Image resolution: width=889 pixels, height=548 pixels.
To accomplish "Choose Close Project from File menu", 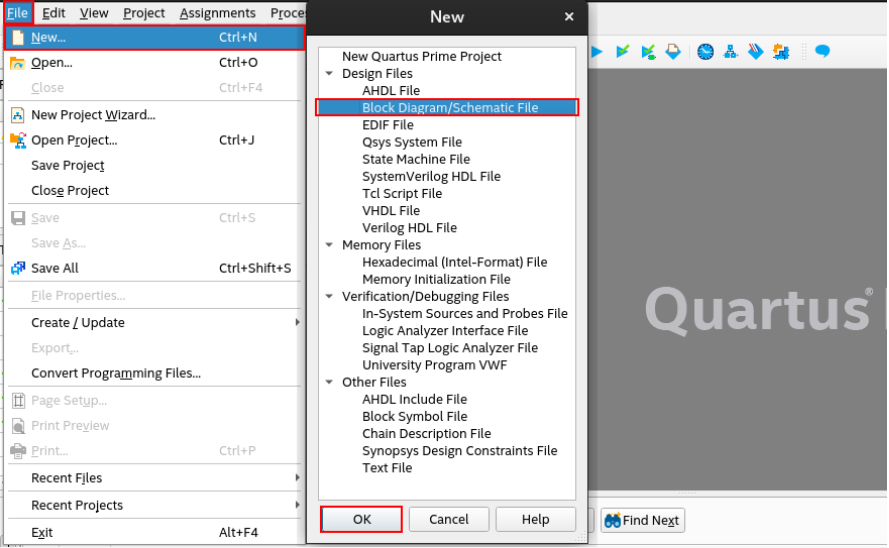I will [x=154, y=190].
